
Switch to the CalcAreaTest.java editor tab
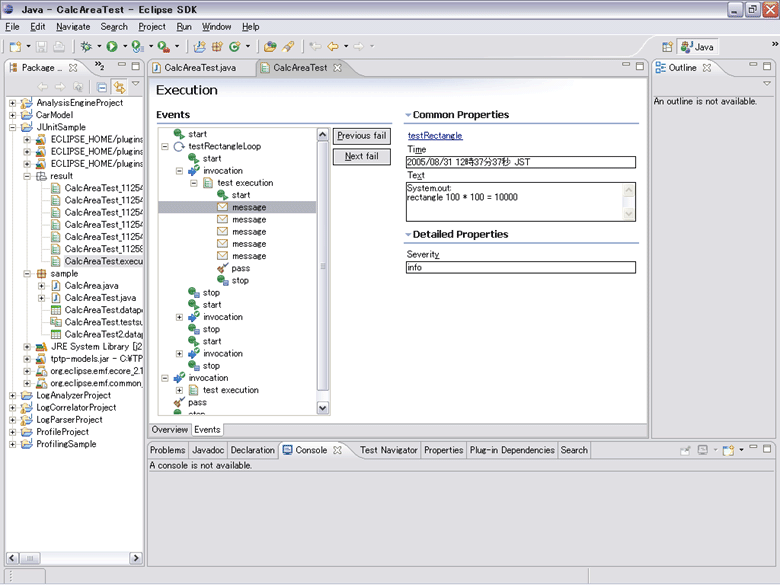tap(200, 68)
